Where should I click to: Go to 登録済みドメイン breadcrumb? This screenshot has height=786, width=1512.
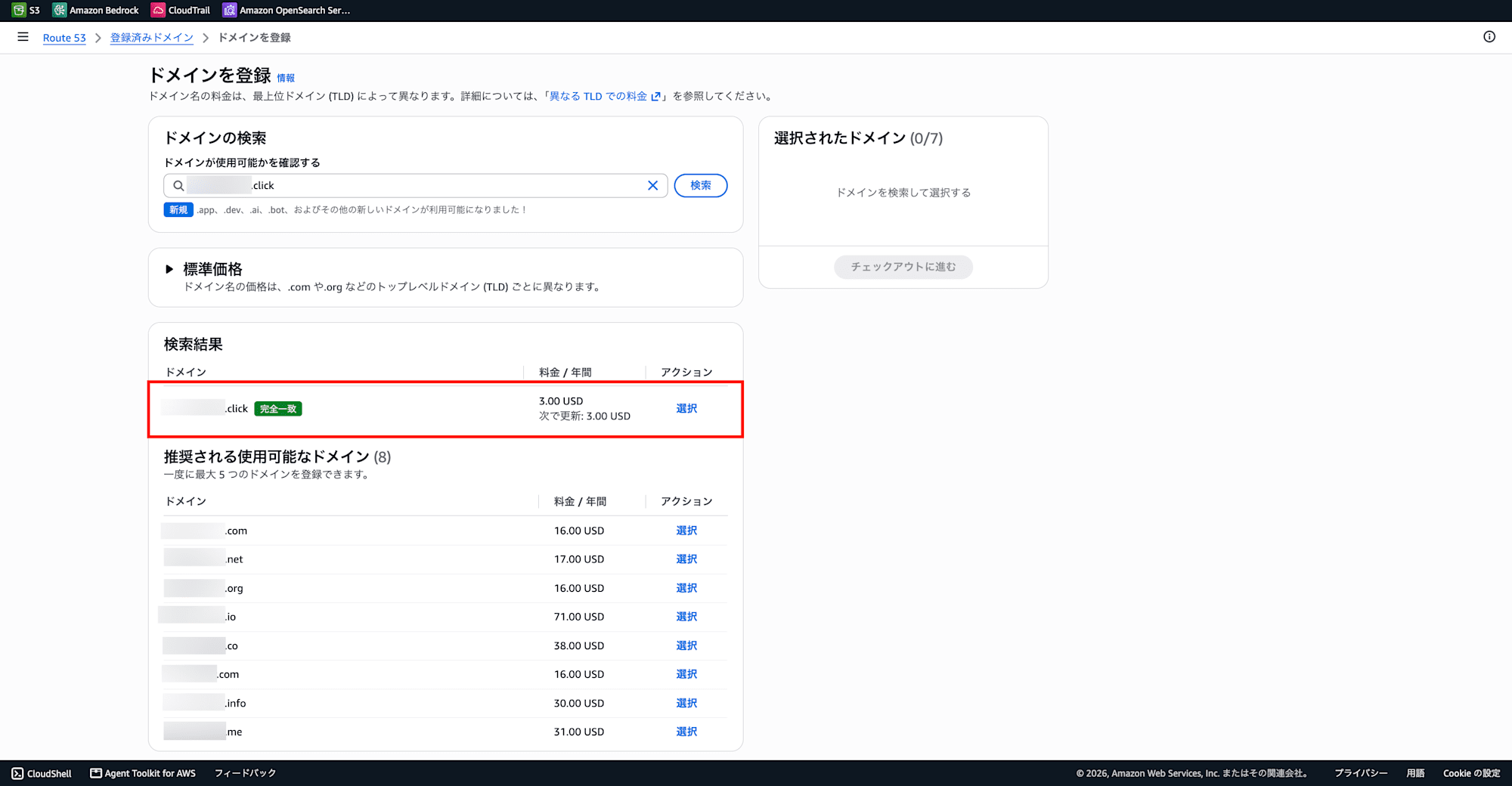152,38
